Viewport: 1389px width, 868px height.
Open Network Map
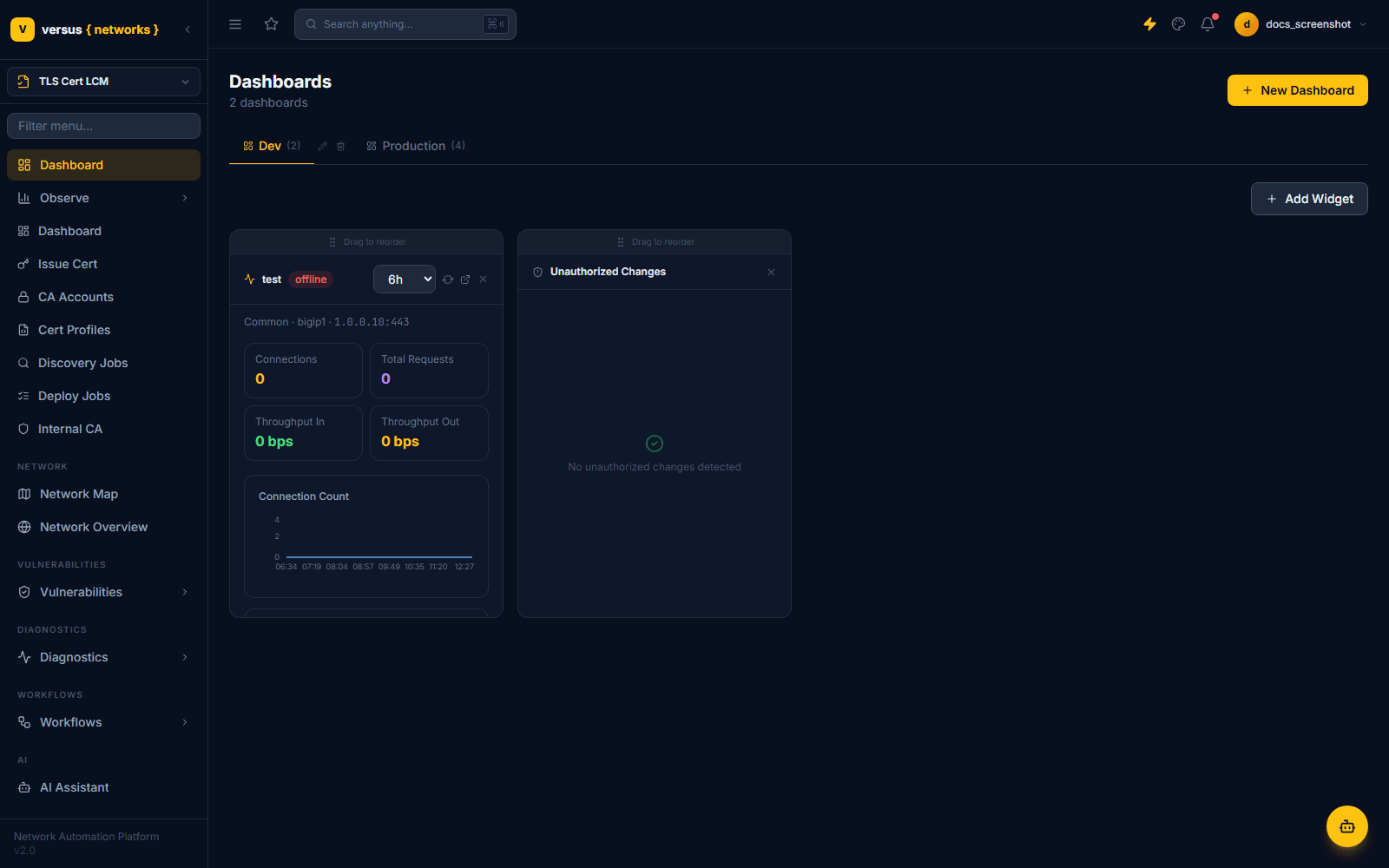point(103,494)
